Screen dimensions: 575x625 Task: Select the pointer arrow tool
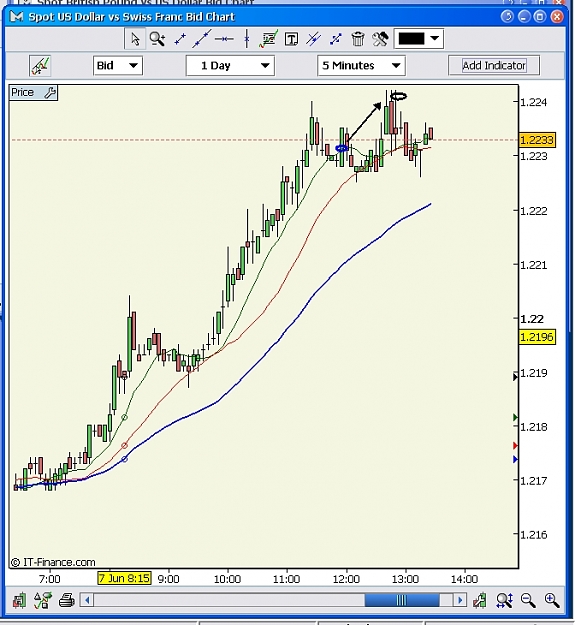pos(135,39)
